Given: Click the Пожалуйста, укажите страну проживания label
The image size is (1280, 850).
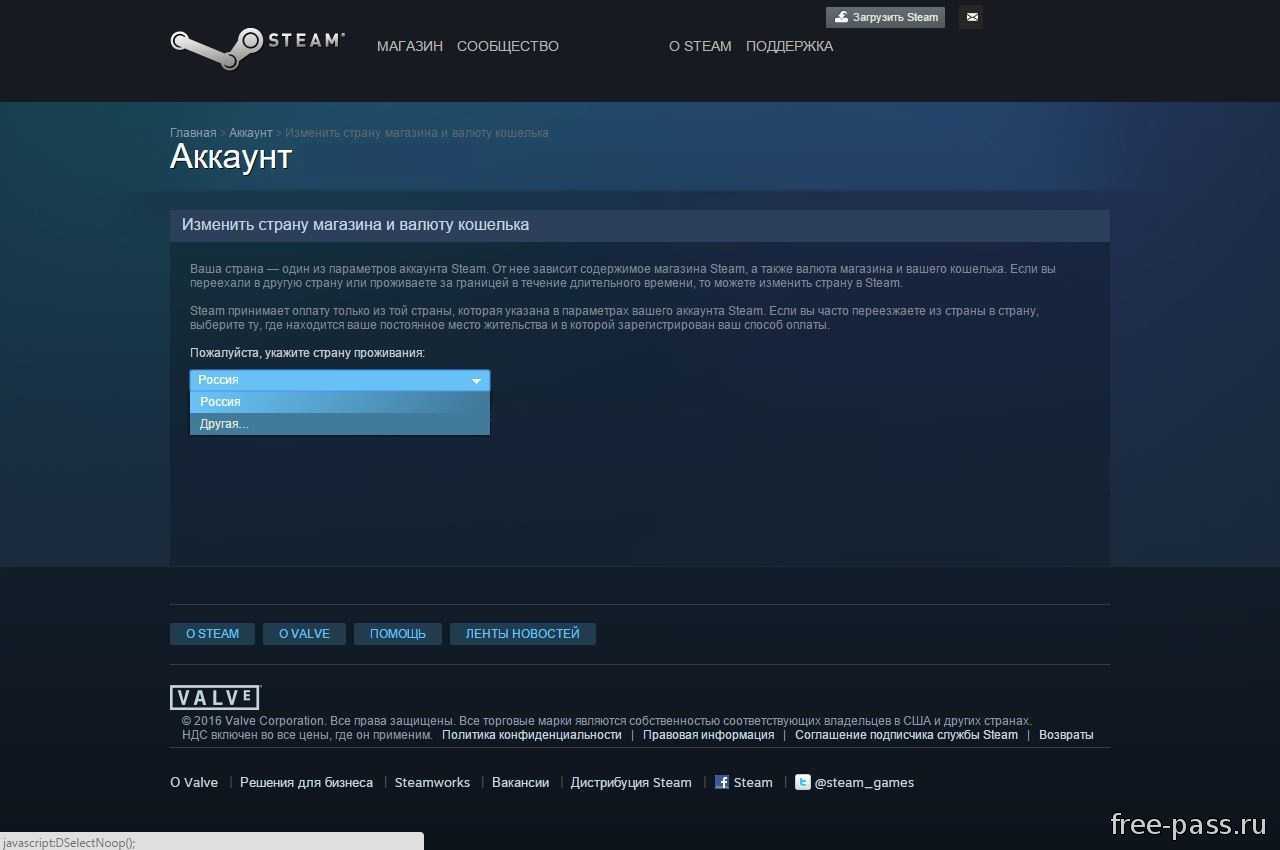Looking at the screenshot, I should pyautogui.click(x=307, y=353).
